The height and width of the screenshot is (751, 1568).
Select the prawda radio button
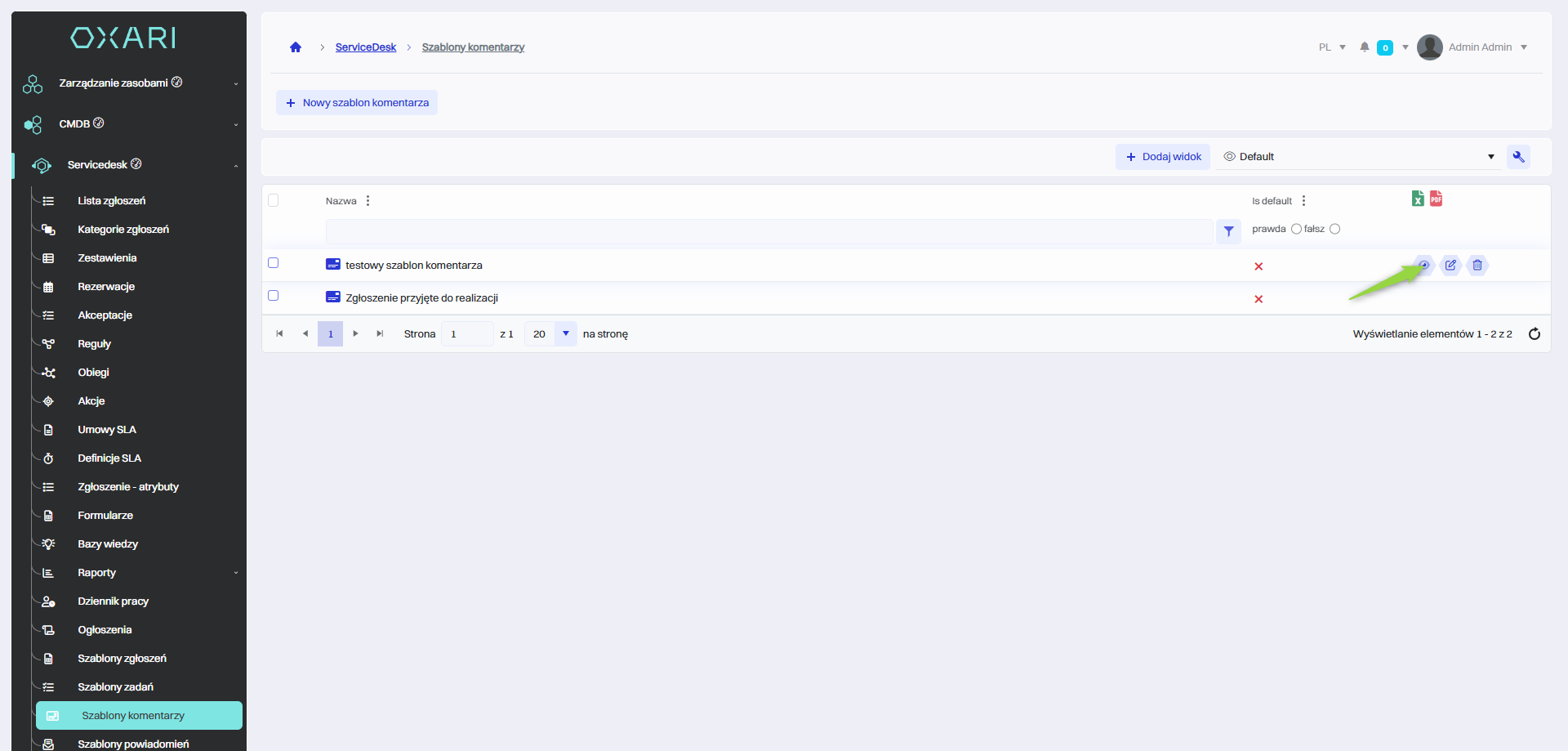click(x=1296, y=229)
